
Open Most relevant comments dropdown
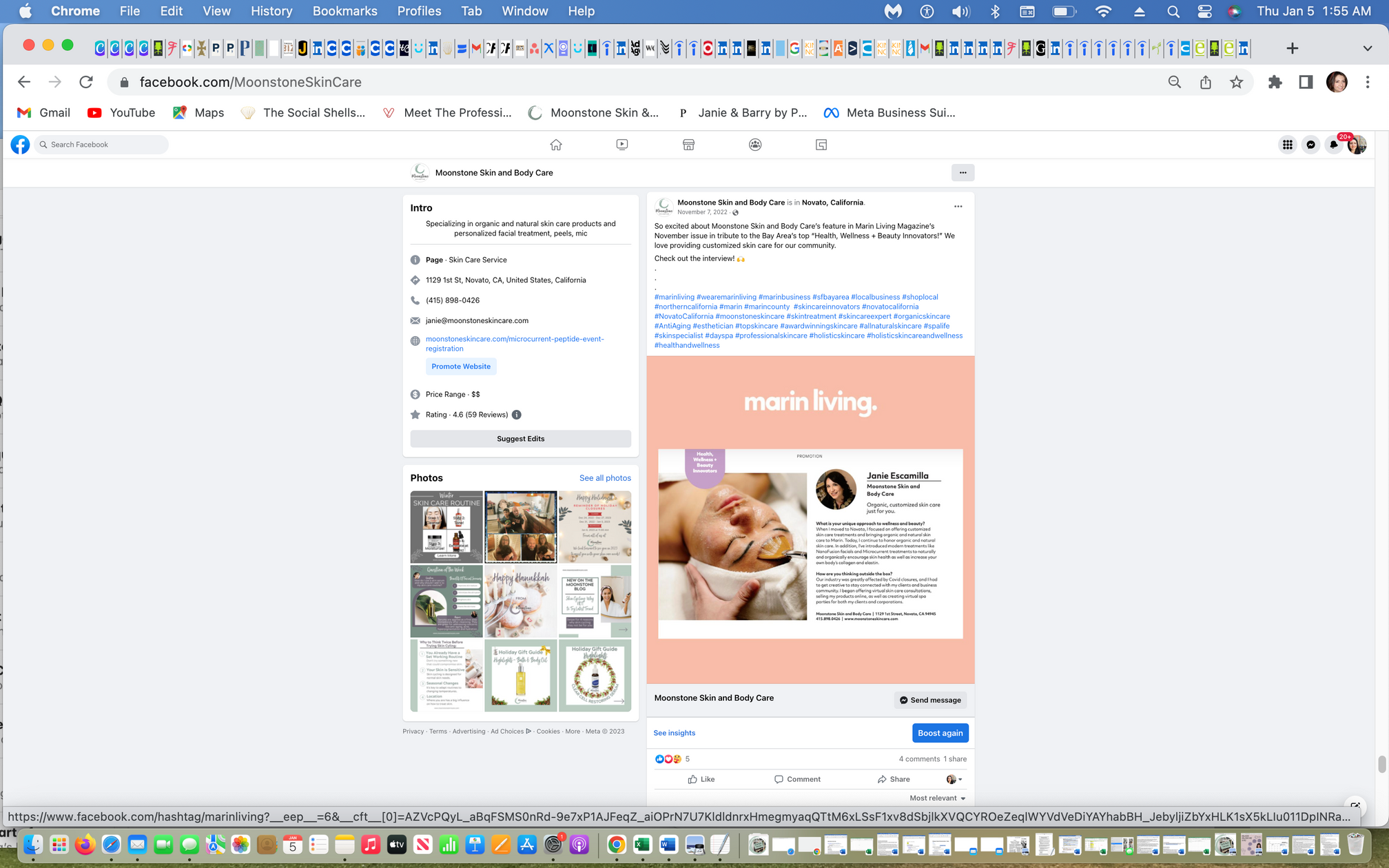coord(937,798)
